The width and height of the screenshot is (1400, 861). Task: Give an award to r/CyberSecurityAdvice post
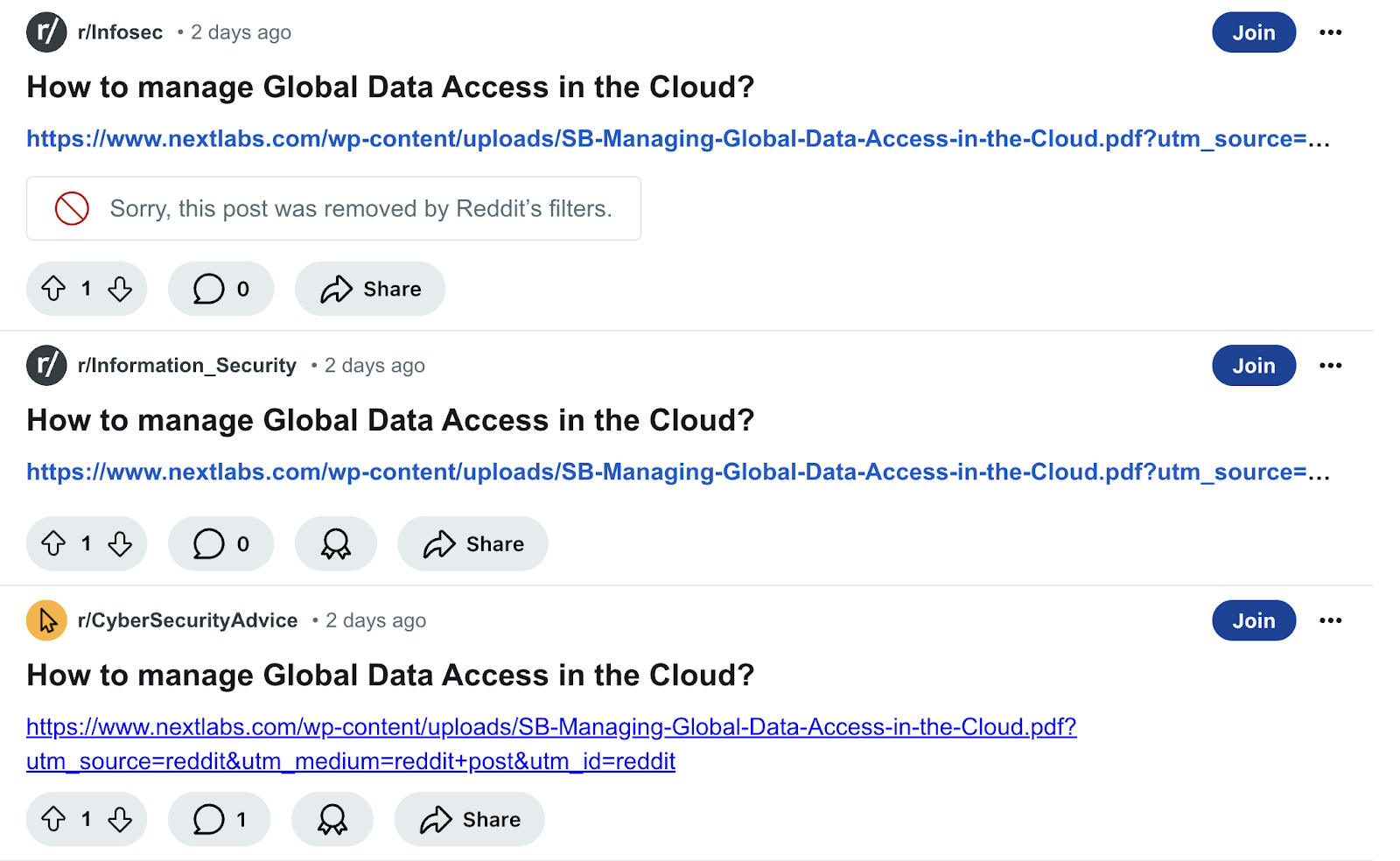coord(332,819)
